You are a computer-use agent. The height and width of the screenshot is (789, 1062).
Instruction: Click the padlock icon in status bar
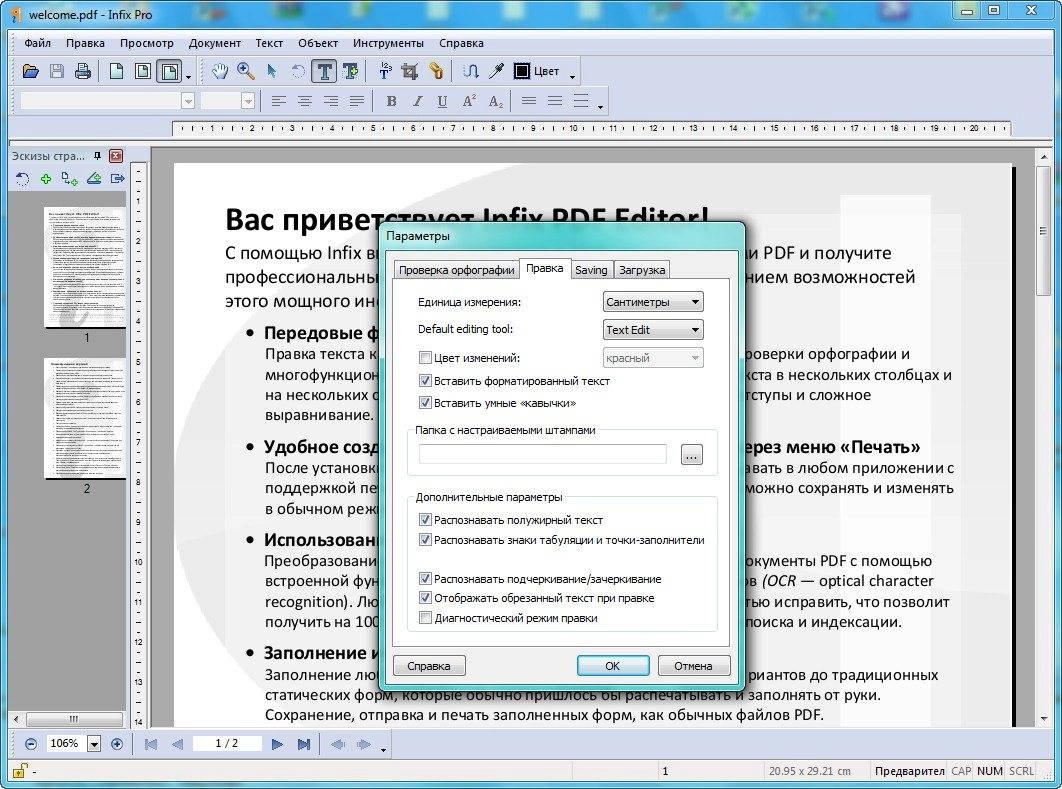coord(19,771)
